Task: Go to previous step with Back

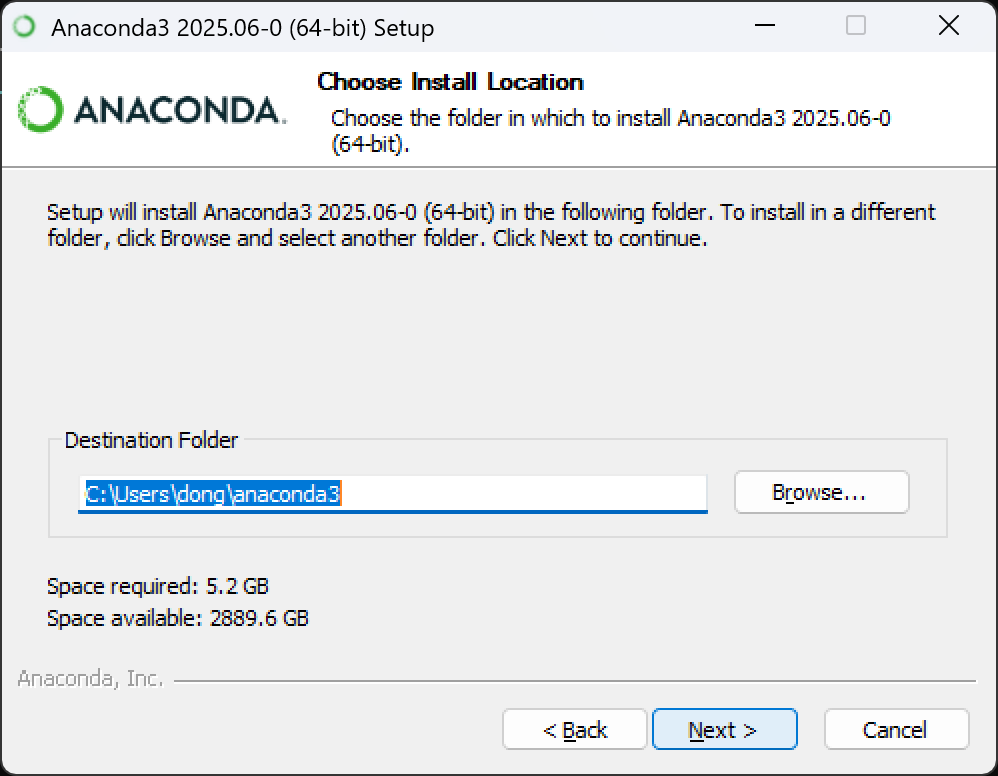Action: click(575, 730)
